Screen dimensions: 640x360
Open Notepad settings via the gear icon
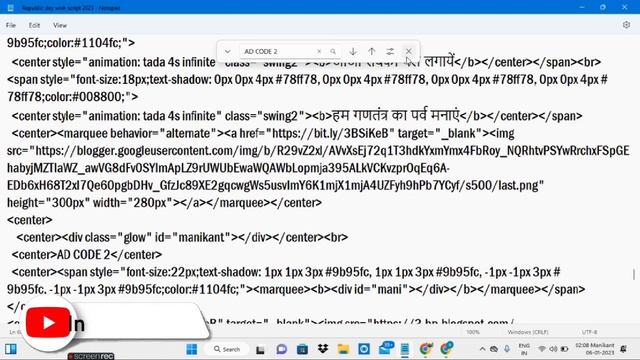coord(626,25)
